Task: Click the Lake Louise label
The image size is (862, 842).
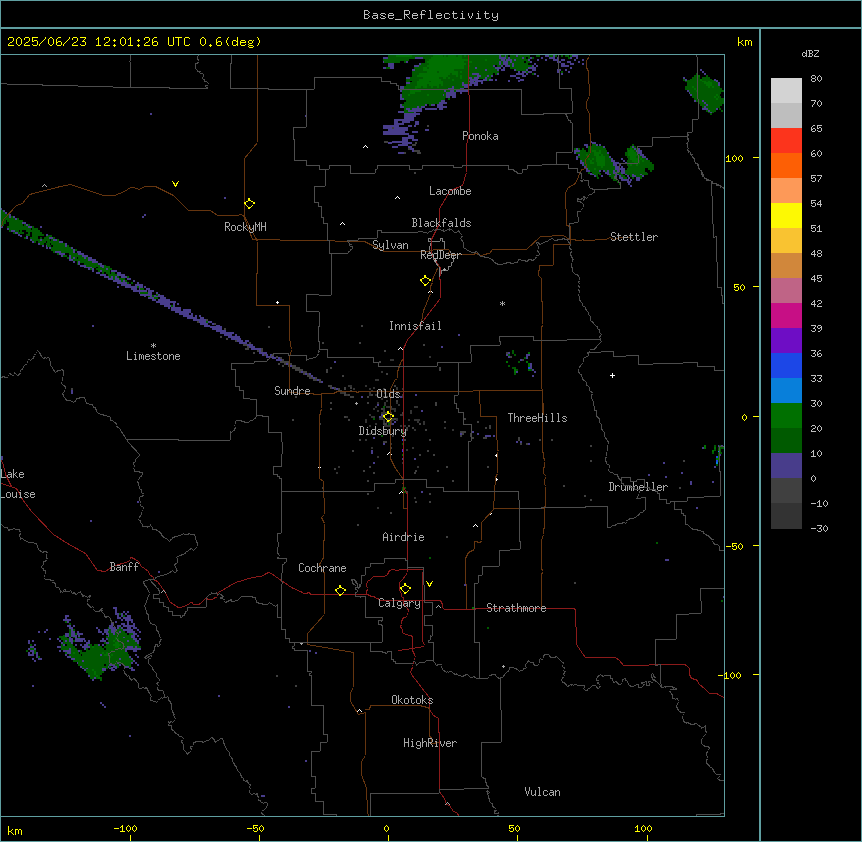Action: [x=18, y=484]
